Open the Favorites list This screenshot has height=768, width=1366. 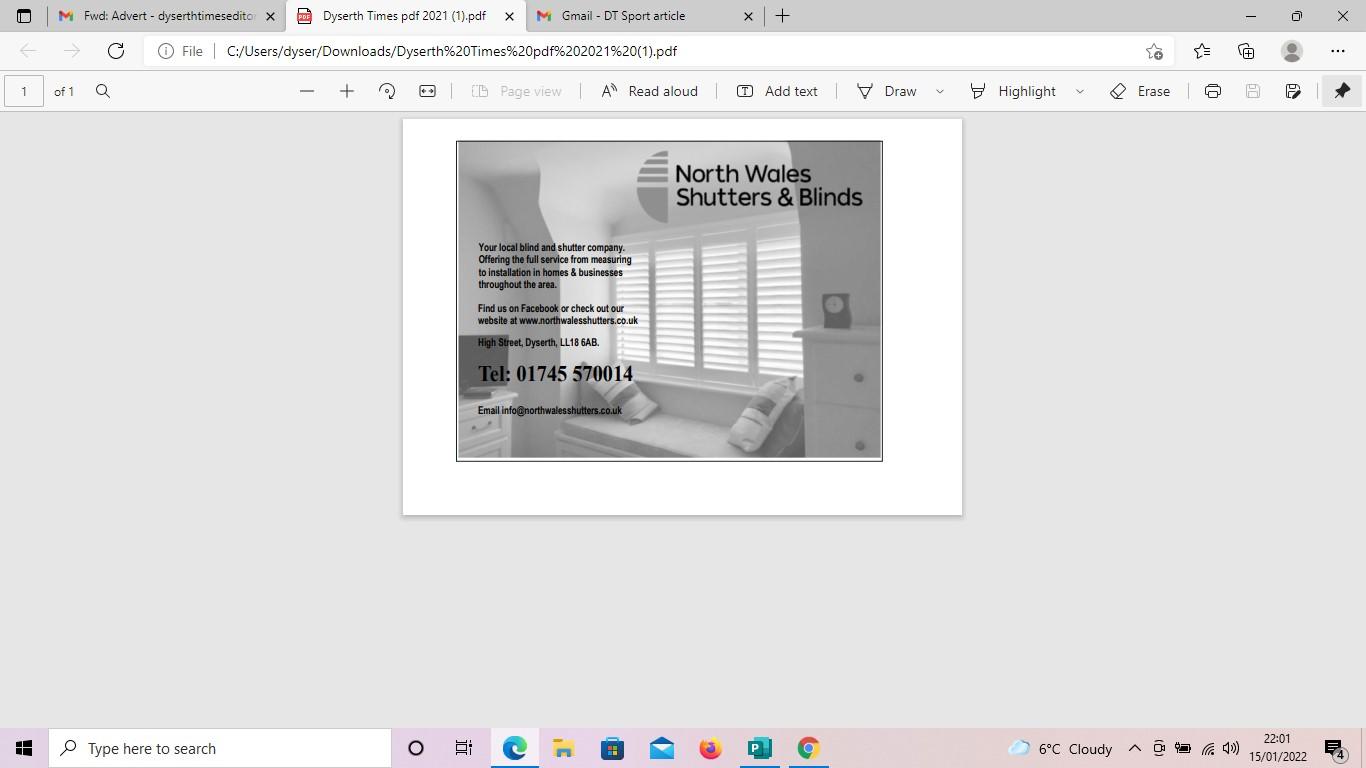pyautogui.click(x=1202, y=51)
